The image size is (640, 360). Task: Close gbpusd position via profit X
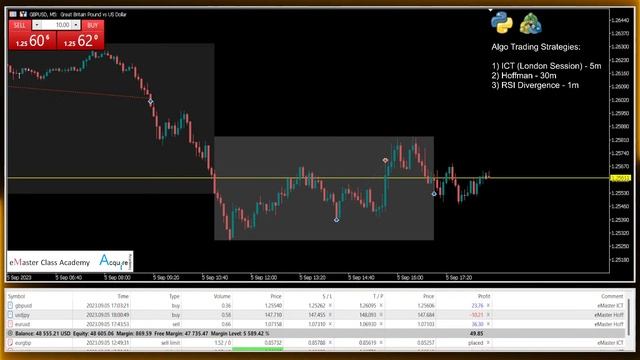tap(488, 305)
